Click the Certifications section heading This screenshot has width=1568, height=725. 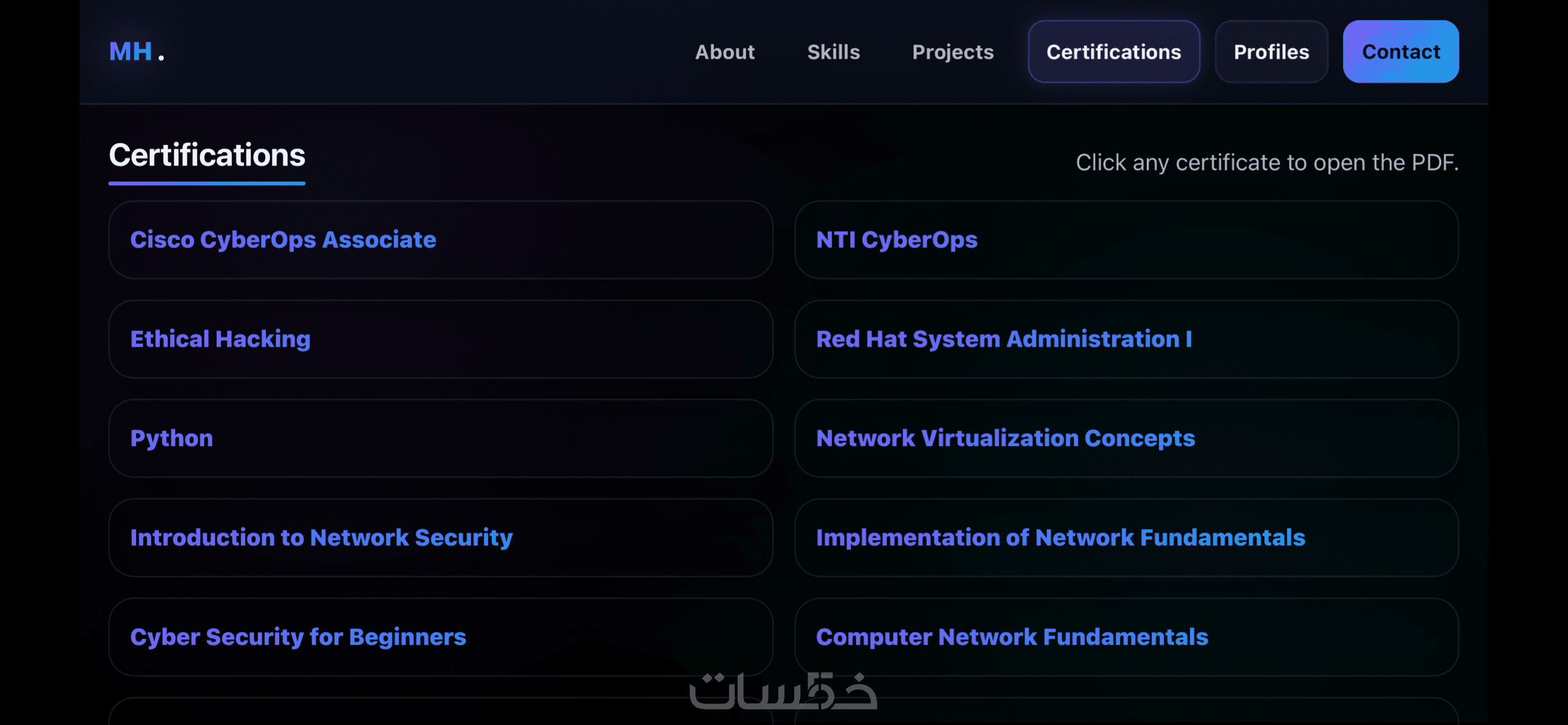click(x=207, y=155)
